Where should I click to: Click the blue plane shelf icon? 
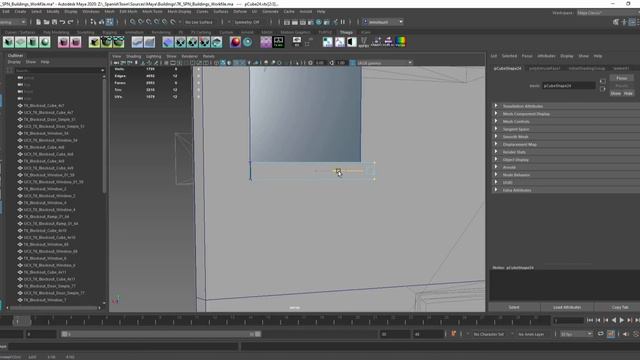point(168,42)
